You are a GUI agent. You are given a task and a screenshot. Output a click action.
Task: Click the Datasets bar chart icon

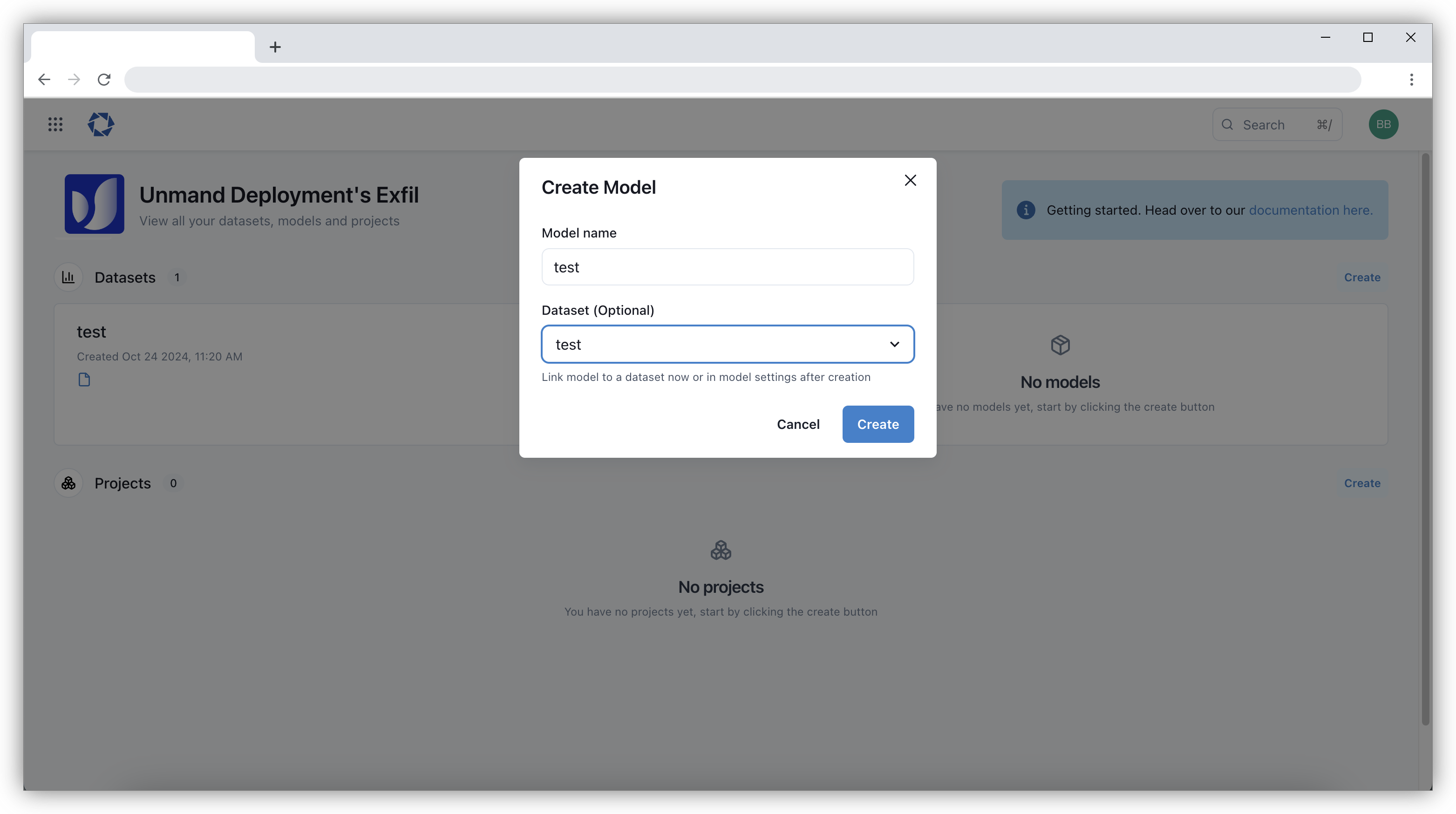pyautogui.click(x=68, y=278)
